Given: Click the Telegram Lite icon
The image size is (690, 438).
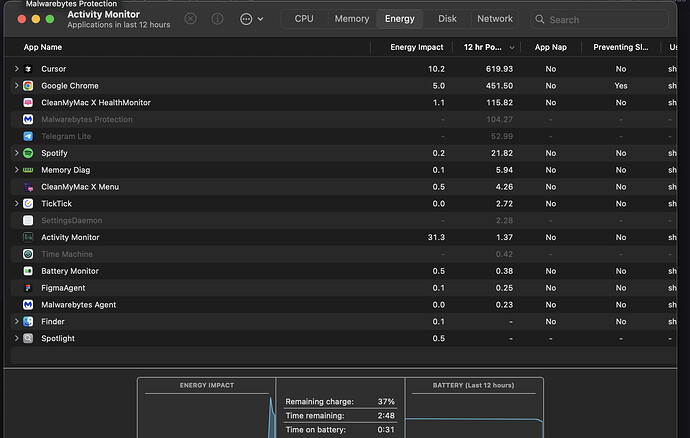Looking at the screenshot, I should (x=28, y=136).
